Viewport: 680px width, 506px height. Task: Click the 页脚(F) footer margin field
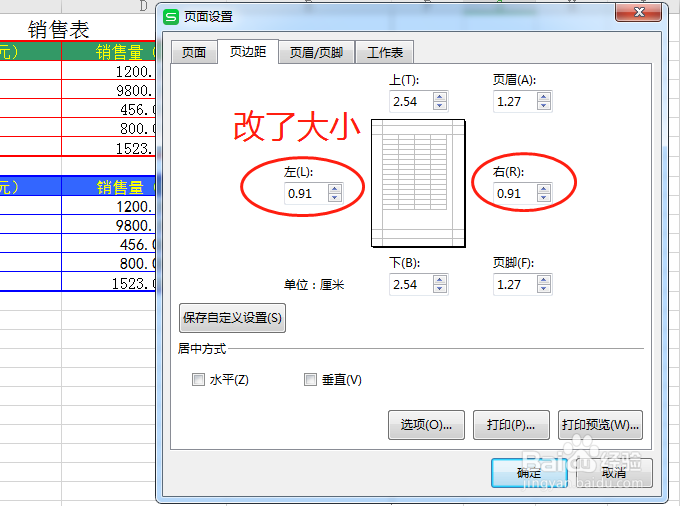515,284
